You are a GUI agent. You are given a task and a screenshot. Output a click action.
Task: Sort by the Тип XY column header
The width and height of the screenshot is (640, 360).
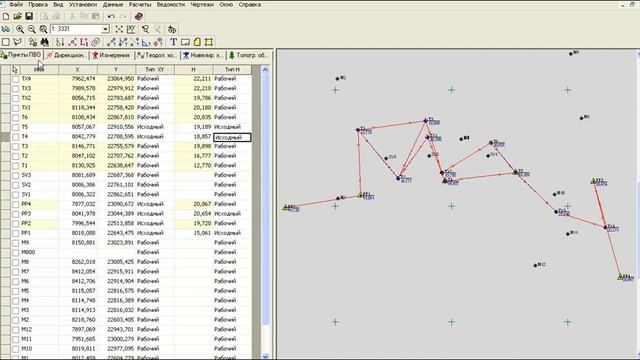[x=155, y=70]
